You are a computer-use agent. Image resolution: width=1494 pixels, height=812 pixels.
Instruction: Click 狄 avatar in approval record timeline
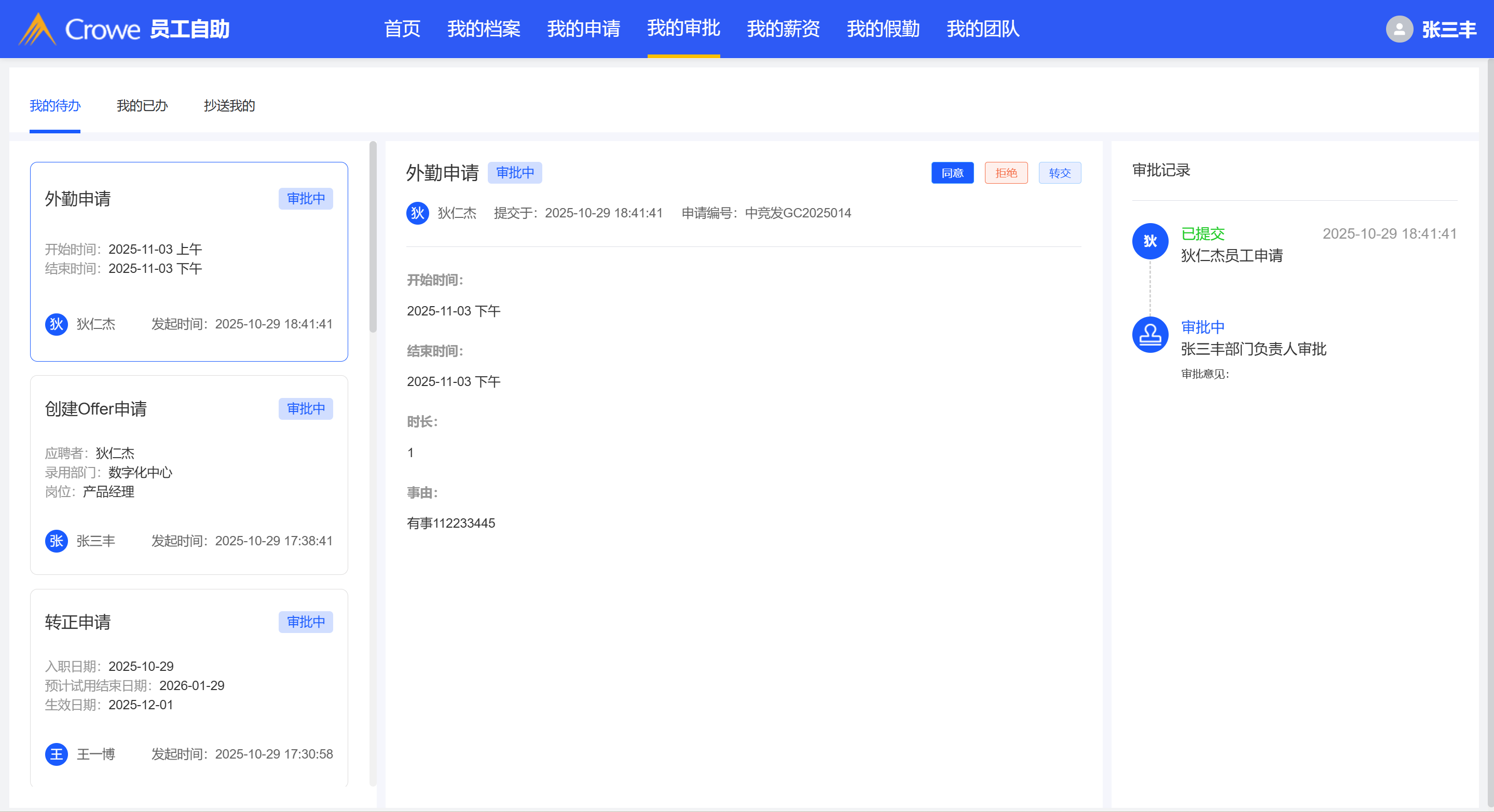click(1149, 241)
